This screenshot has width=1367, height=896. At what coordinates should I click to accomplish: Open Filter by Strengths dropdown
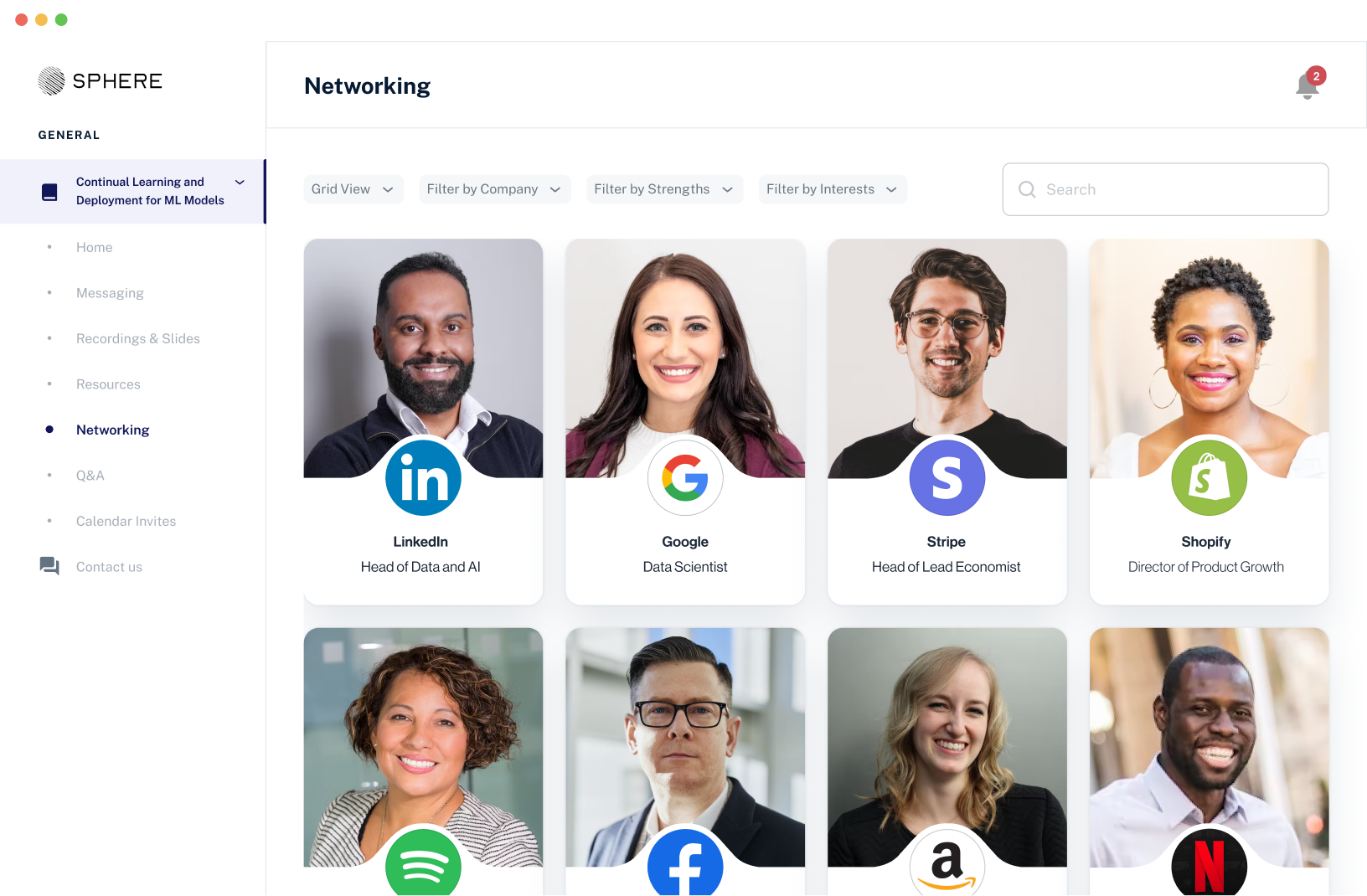[664, 189]
